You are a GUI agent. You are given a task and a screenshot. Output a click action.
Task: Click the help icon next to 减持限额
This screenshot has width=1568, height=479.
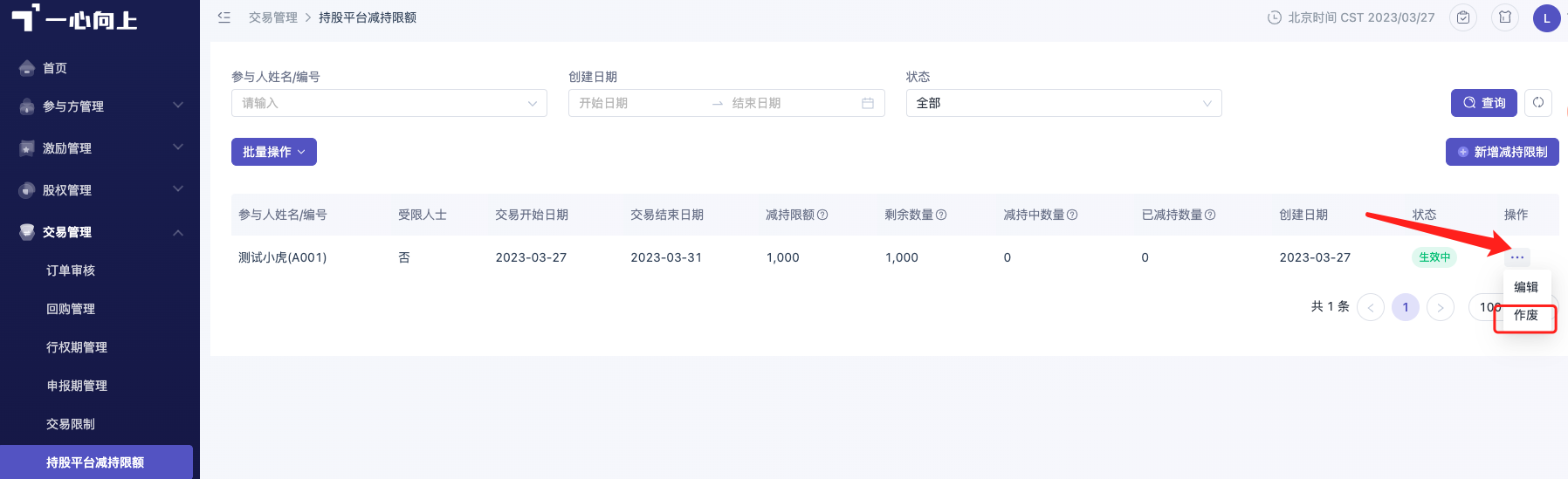(x=822, y=215)
